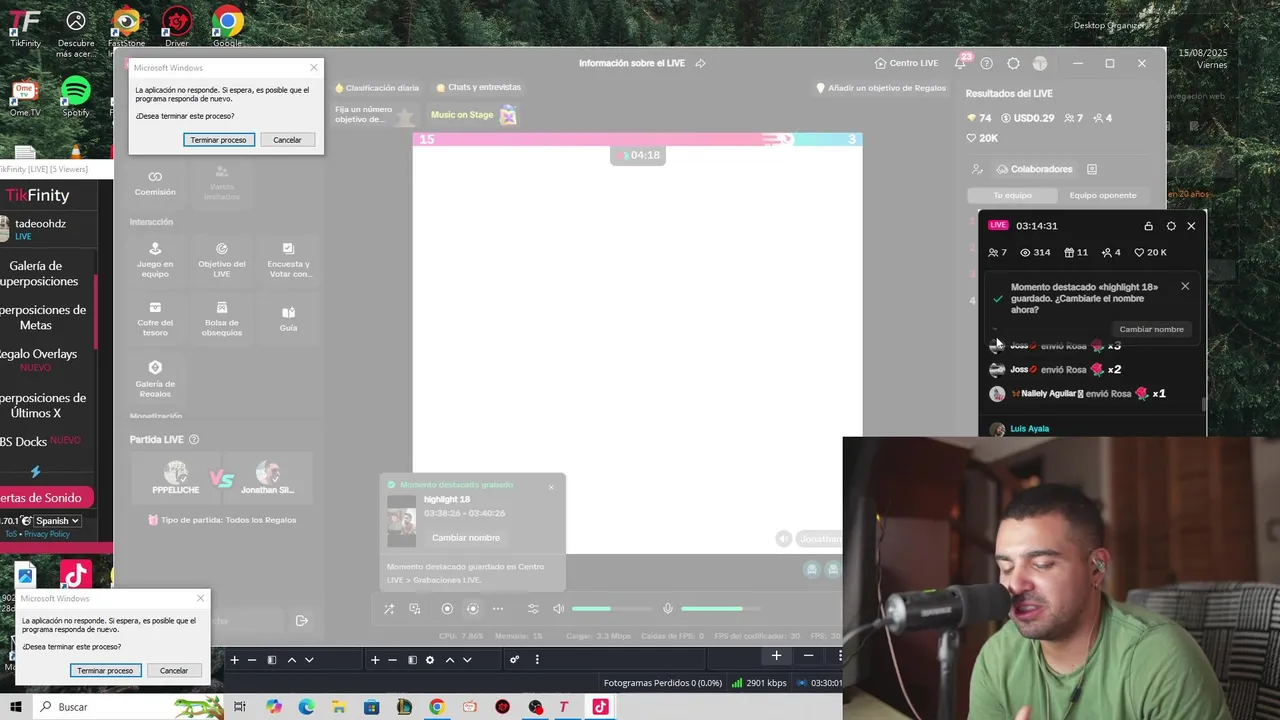Click the magic wand effects icon
This screenshot has height=720, width=1280.
[x=389, y=609]
